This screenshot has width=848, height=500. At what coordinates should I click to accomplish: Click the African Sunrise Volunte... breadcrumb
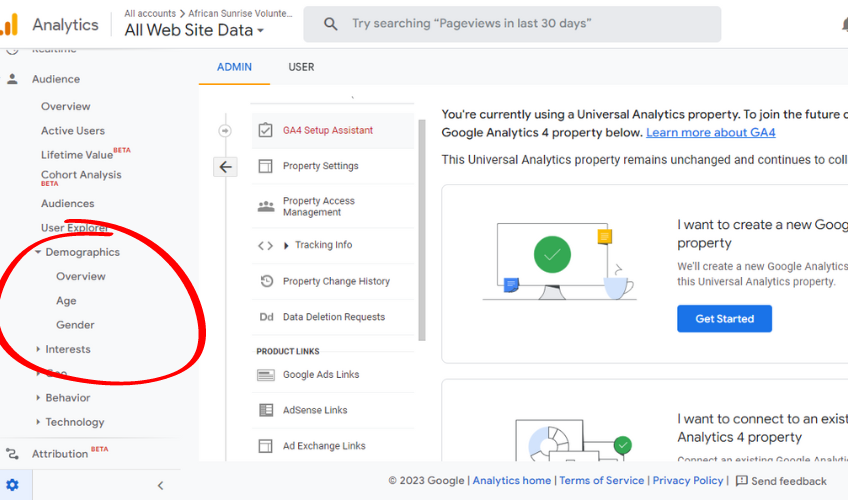[240, 14]
